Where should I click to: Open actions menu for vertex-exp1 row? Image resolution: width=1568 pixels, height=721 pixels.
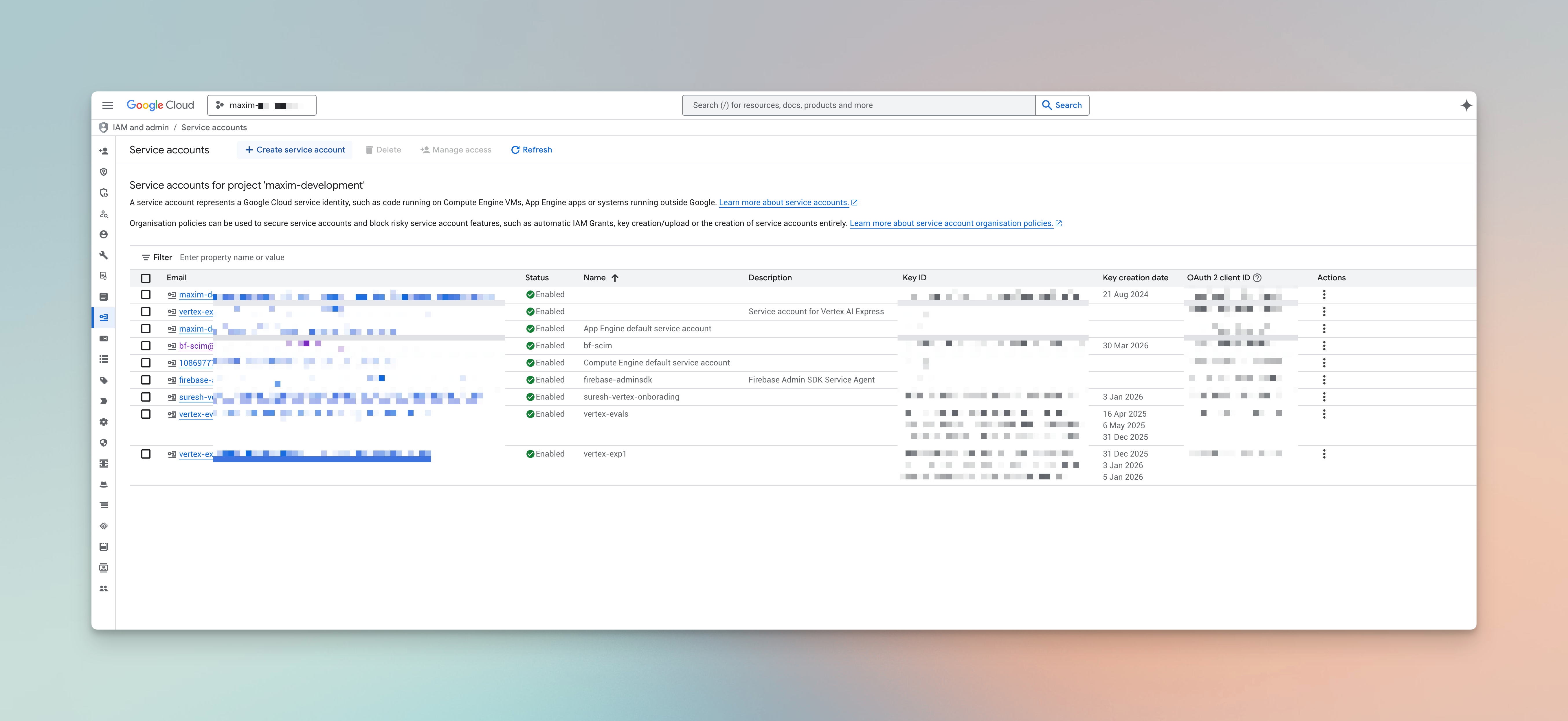1324,454
